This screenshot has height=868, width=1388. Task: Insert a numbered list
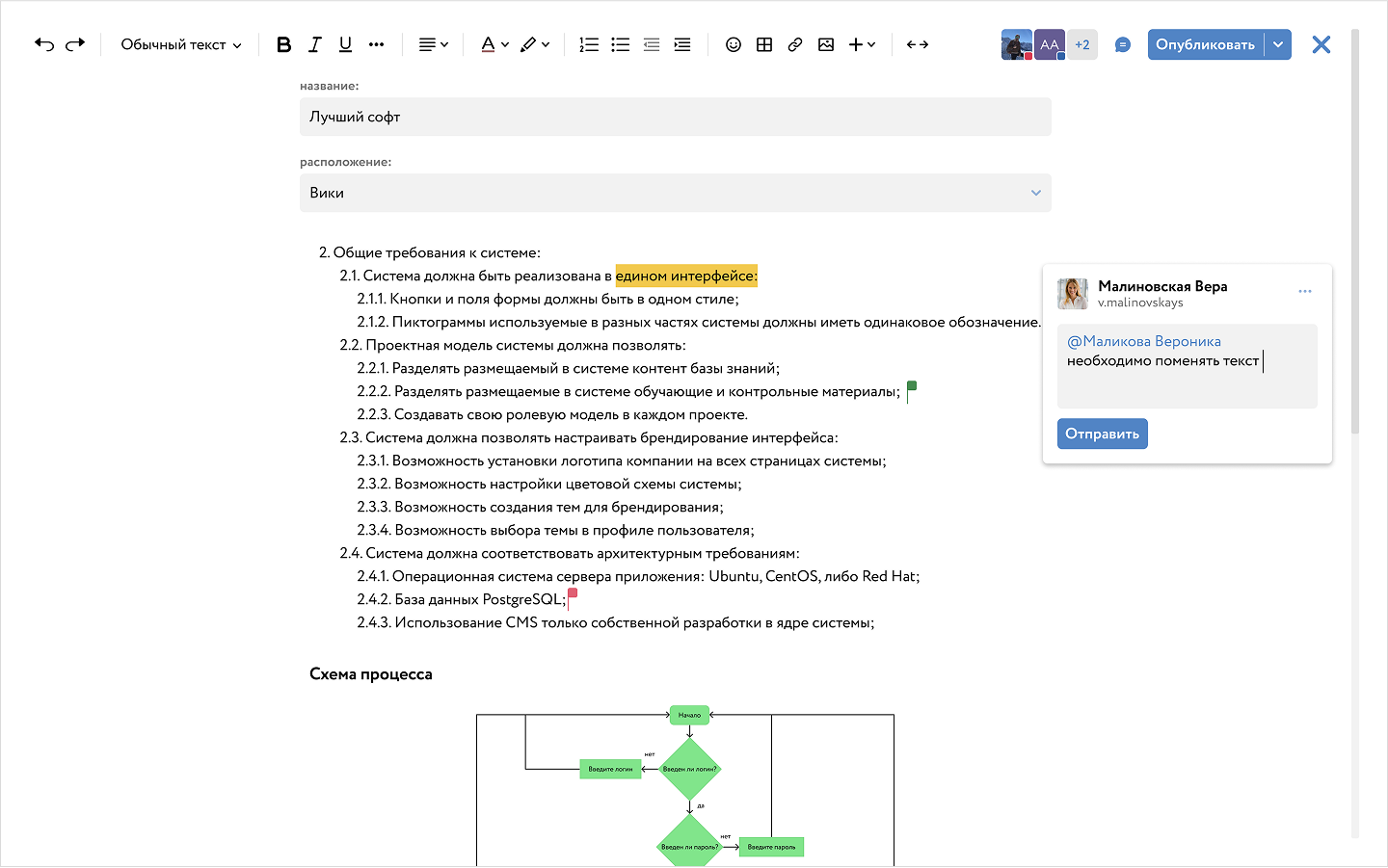coord(589,44)
